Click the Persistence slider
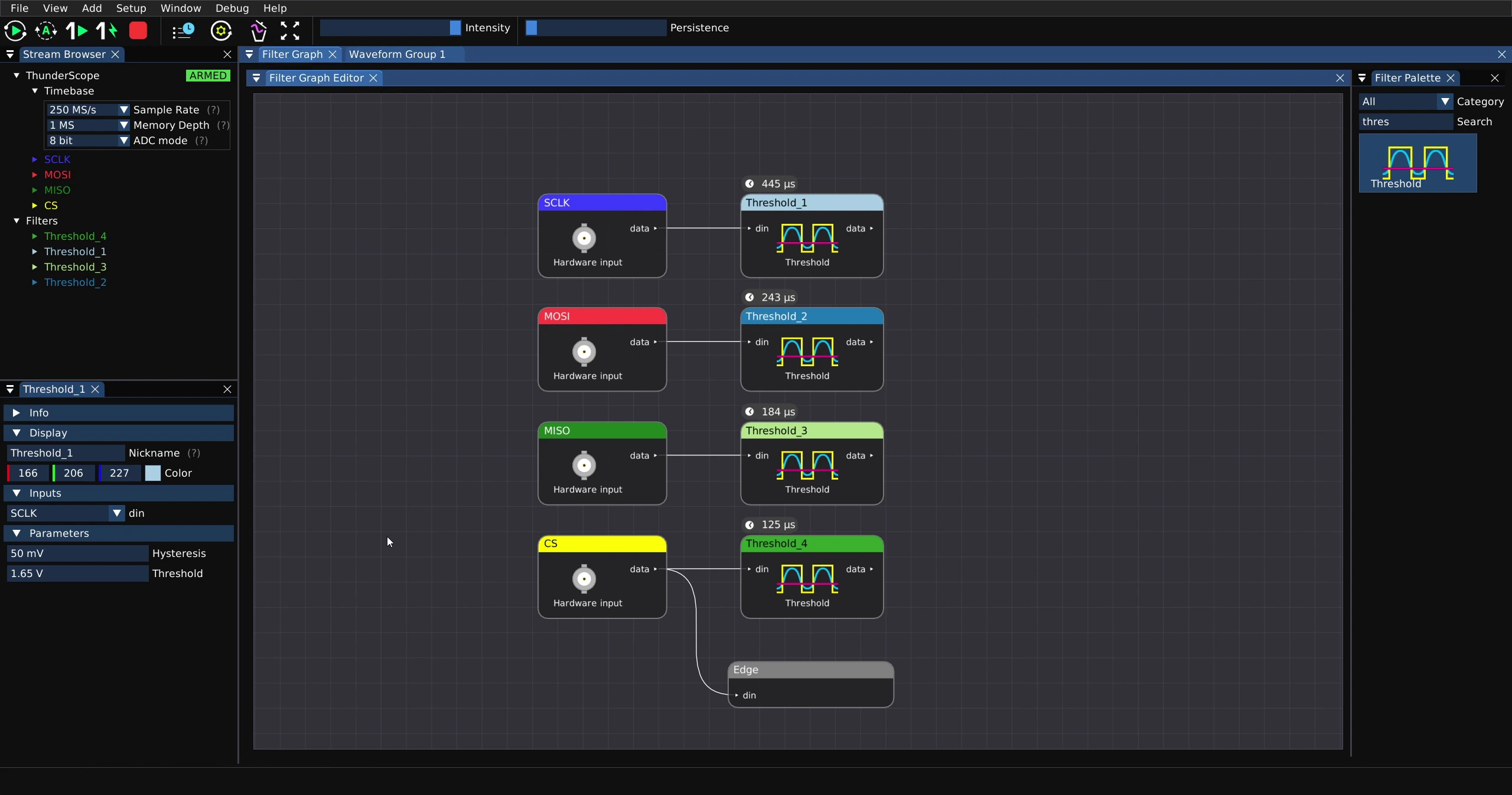 (x=596, y=28)
